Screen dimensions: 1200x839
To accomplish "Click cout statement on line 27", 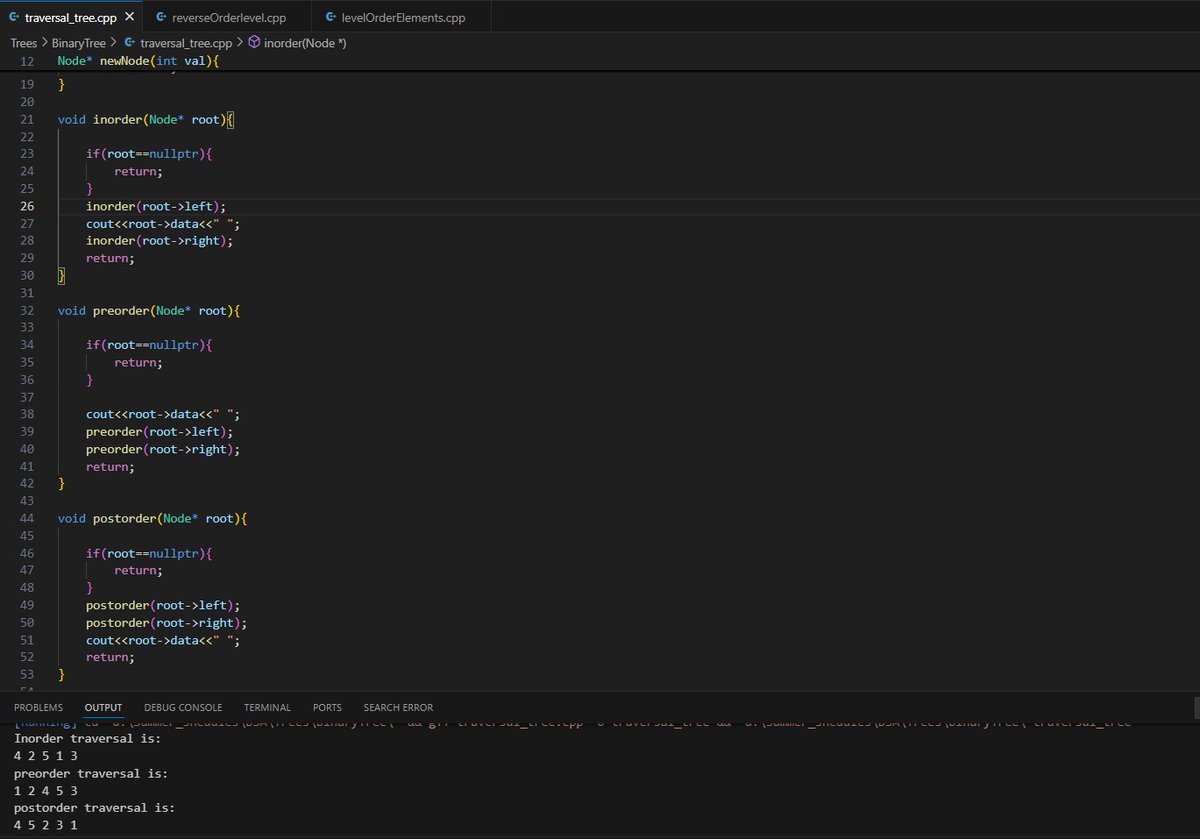I will [x=163, y=224].
